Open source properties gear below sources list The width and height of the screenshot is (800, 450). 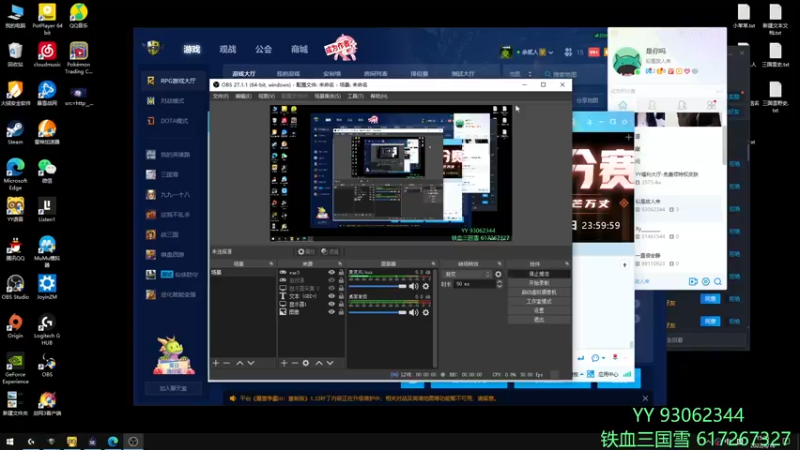[306, 363]
